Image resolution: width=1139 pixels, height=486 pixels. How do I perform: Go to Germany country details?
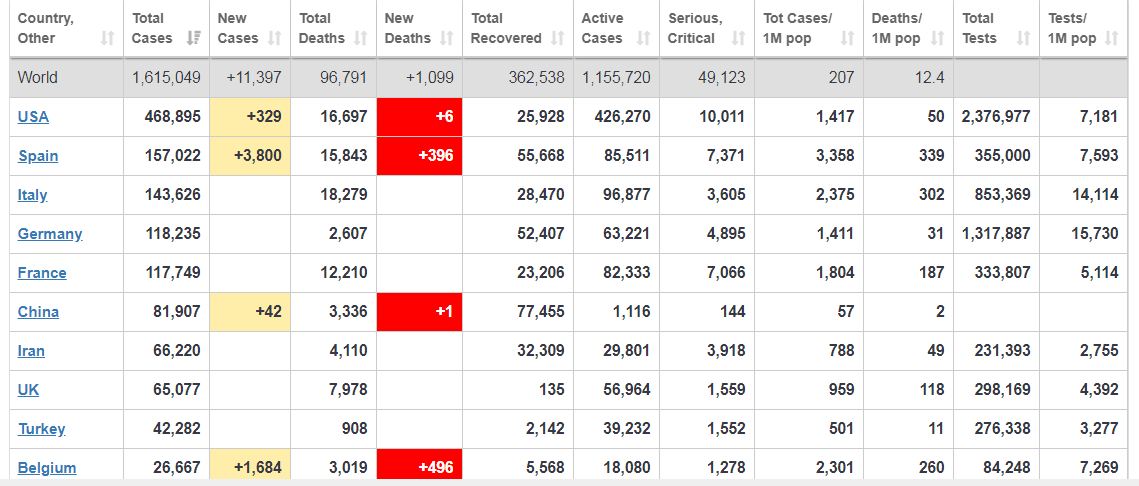point(50,234)
